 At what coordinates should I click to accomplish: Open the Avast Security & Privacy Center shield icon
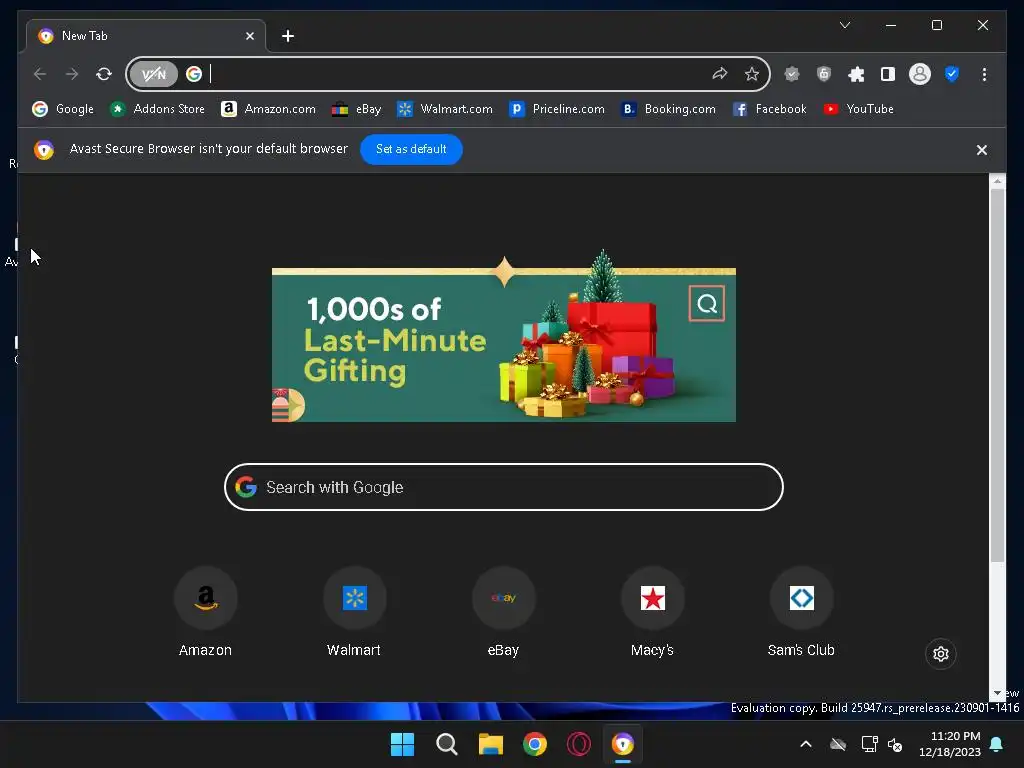(792, 74)
